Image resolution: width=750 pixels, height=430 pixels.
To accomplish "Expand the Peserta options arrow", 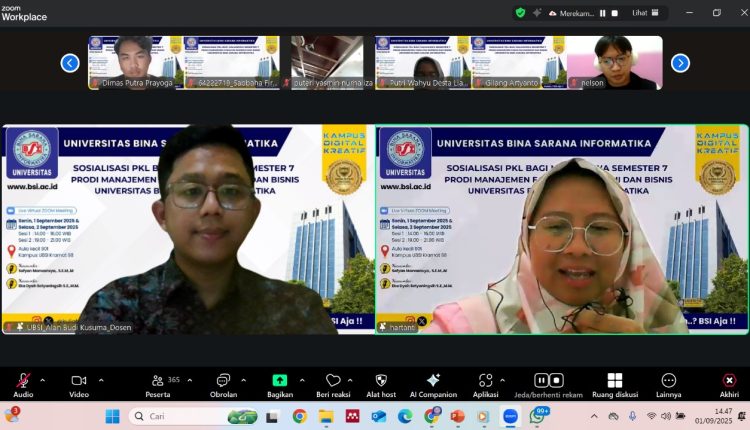I will click(x=190, y=381).
